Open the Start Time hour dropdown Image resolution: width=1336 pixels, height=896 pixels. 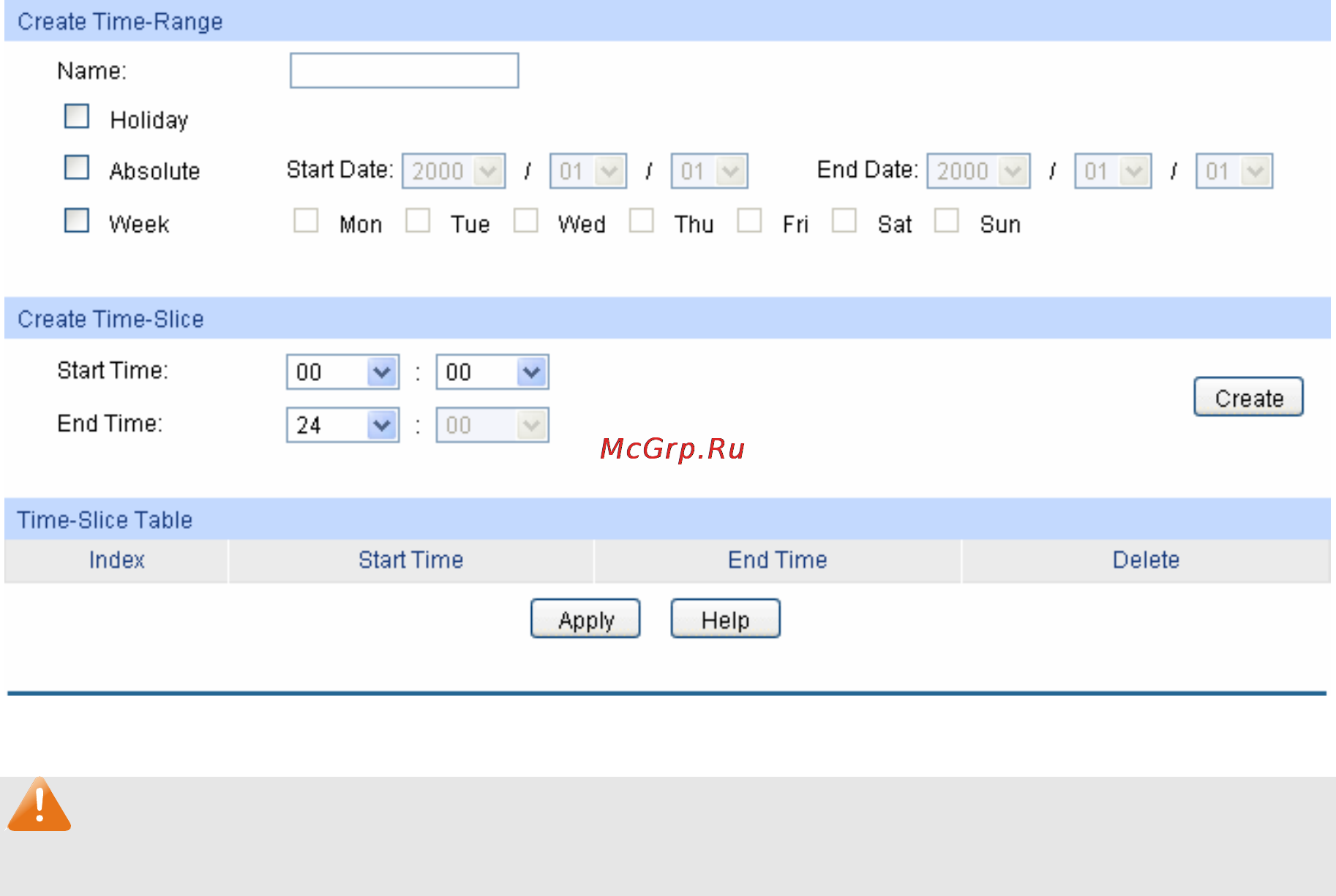[343, 372]
